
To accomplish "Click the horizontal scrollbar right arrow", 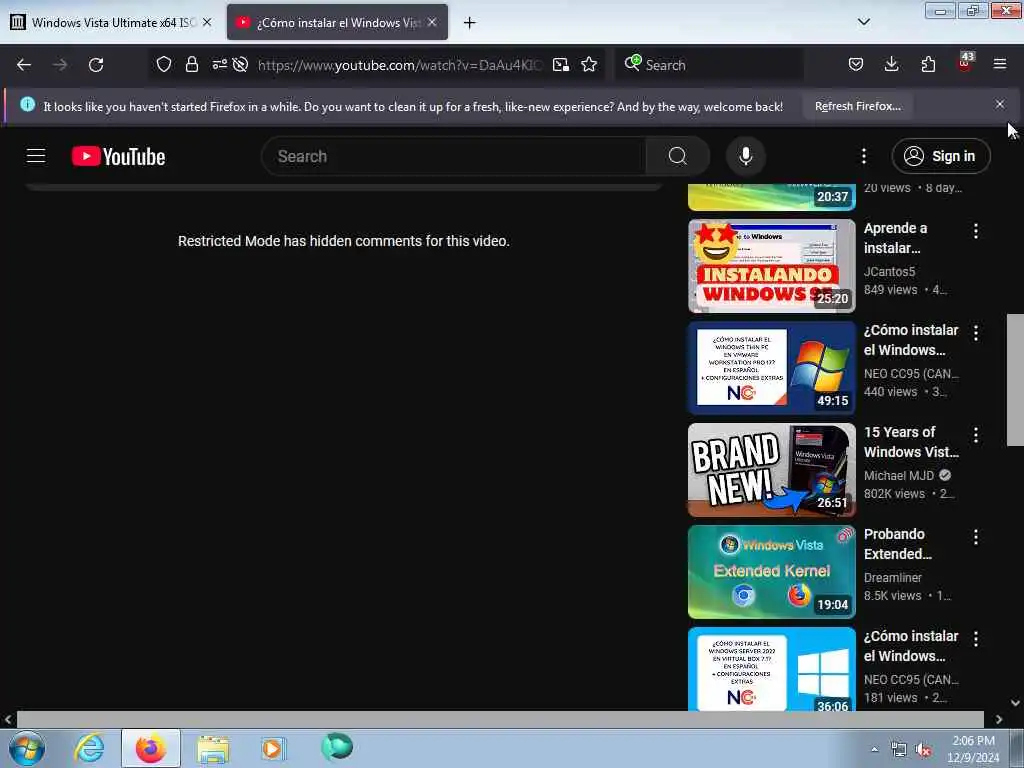I will pos(999,719).
